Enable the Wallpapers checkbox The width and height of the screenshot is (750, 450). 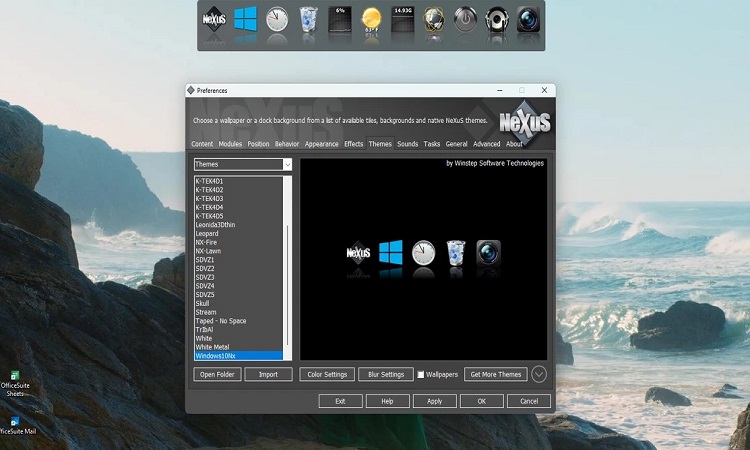coord(421,374)
